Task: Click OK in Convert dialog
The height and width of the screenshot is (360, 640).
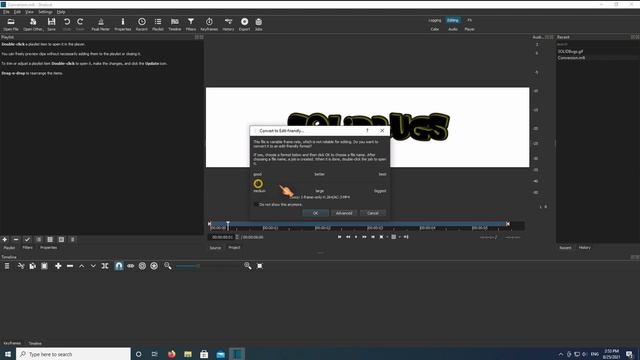Action: point(316,213)
